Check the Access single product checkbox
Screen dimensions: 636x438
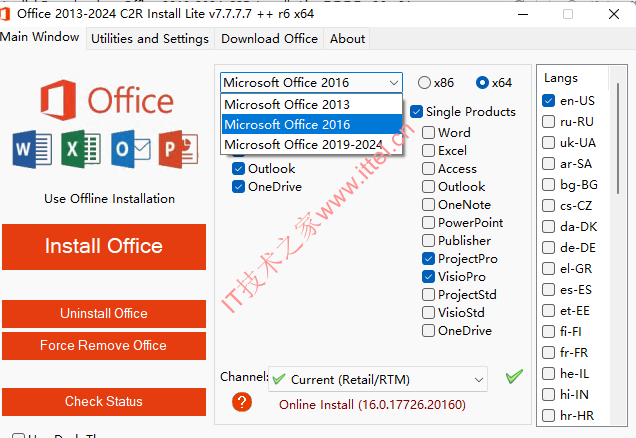428,169
